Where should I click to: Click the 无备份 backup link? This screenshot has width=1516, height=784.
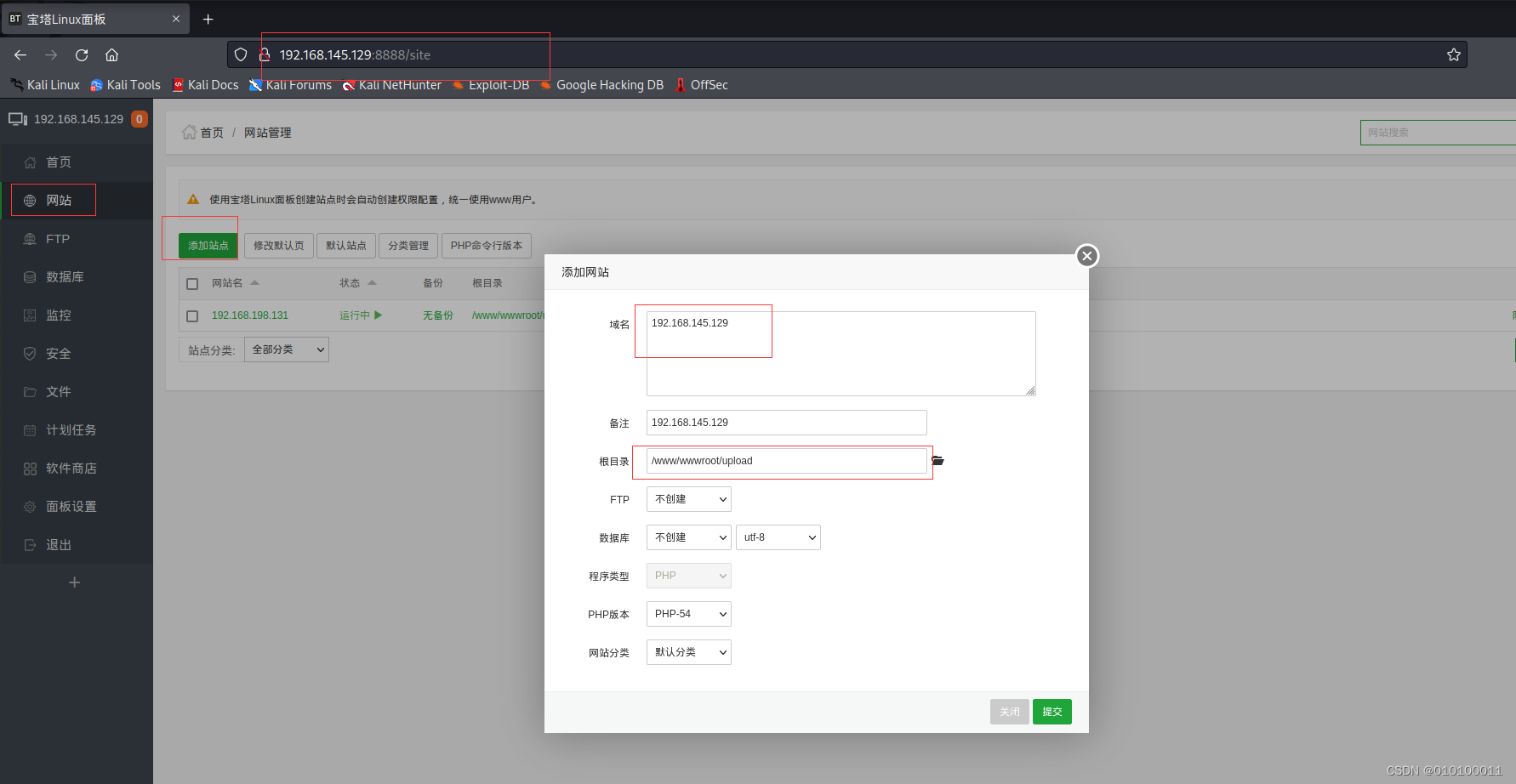[437, 315]
